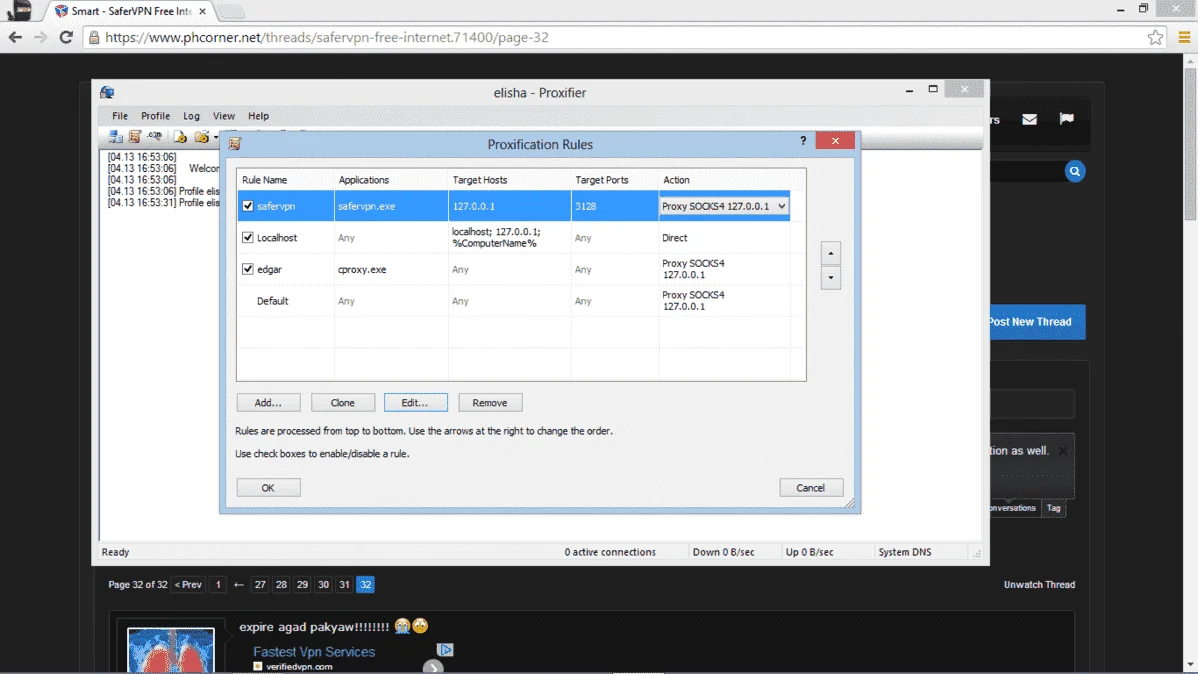The image size is (1198, 674).
Task: Uncheck the safervpn rule checkbox
Action: point(248,206)
